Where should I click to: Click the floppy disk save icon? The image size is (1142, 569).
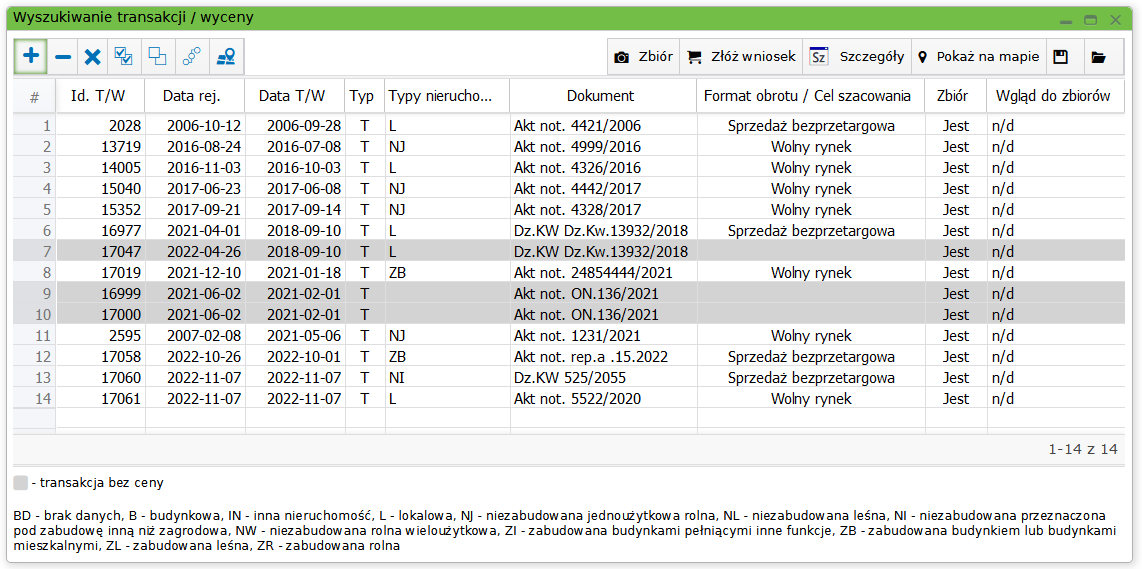[x=1061, y=57]
